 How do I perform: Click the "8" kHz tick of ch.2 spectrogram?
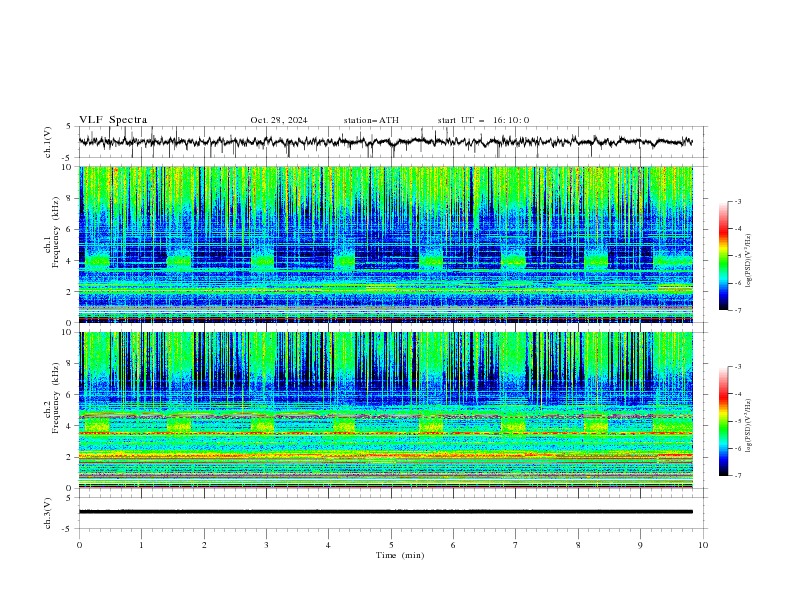click(71, 364)
